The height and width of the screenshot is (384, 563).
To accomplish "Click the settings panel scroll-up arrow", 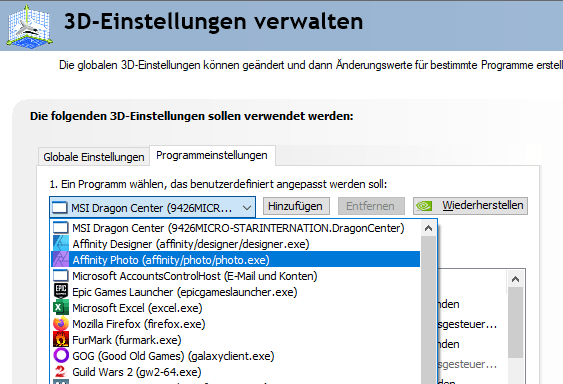I will [x=516, y=279].
